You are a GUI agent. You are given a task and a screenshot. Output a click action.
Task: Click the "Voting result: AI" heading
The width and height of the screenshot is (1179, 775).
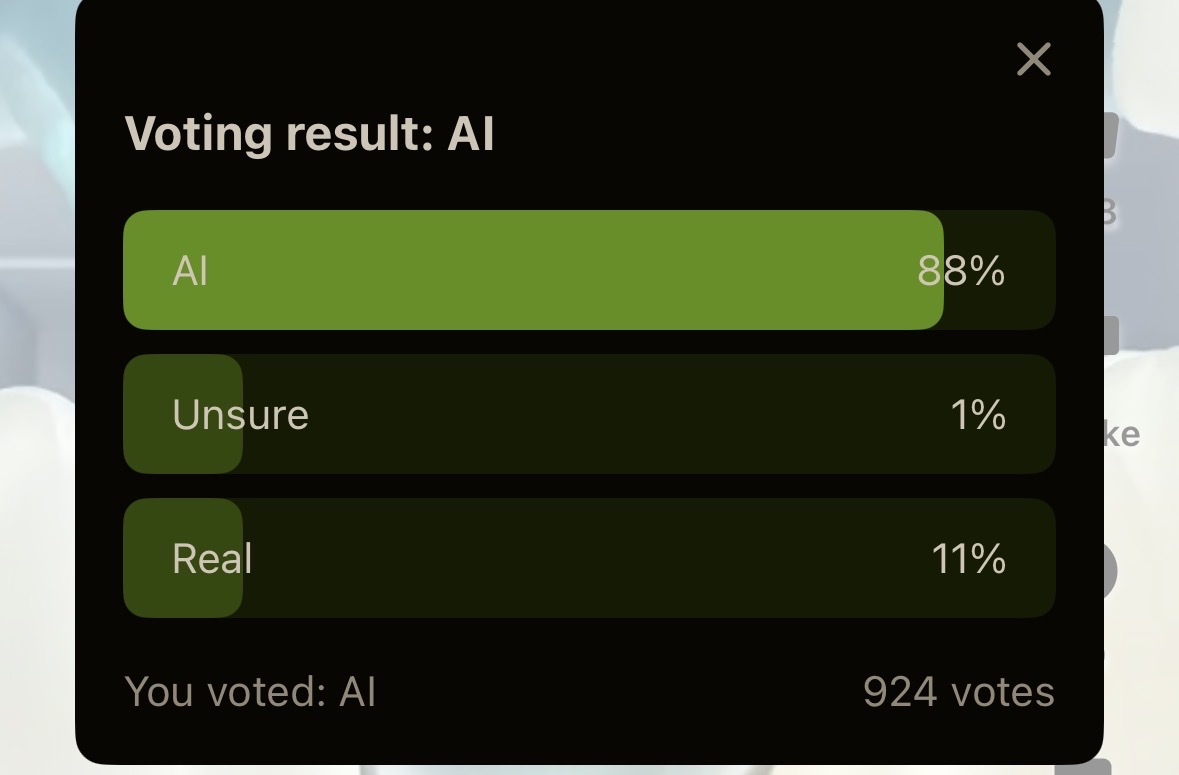309,134
